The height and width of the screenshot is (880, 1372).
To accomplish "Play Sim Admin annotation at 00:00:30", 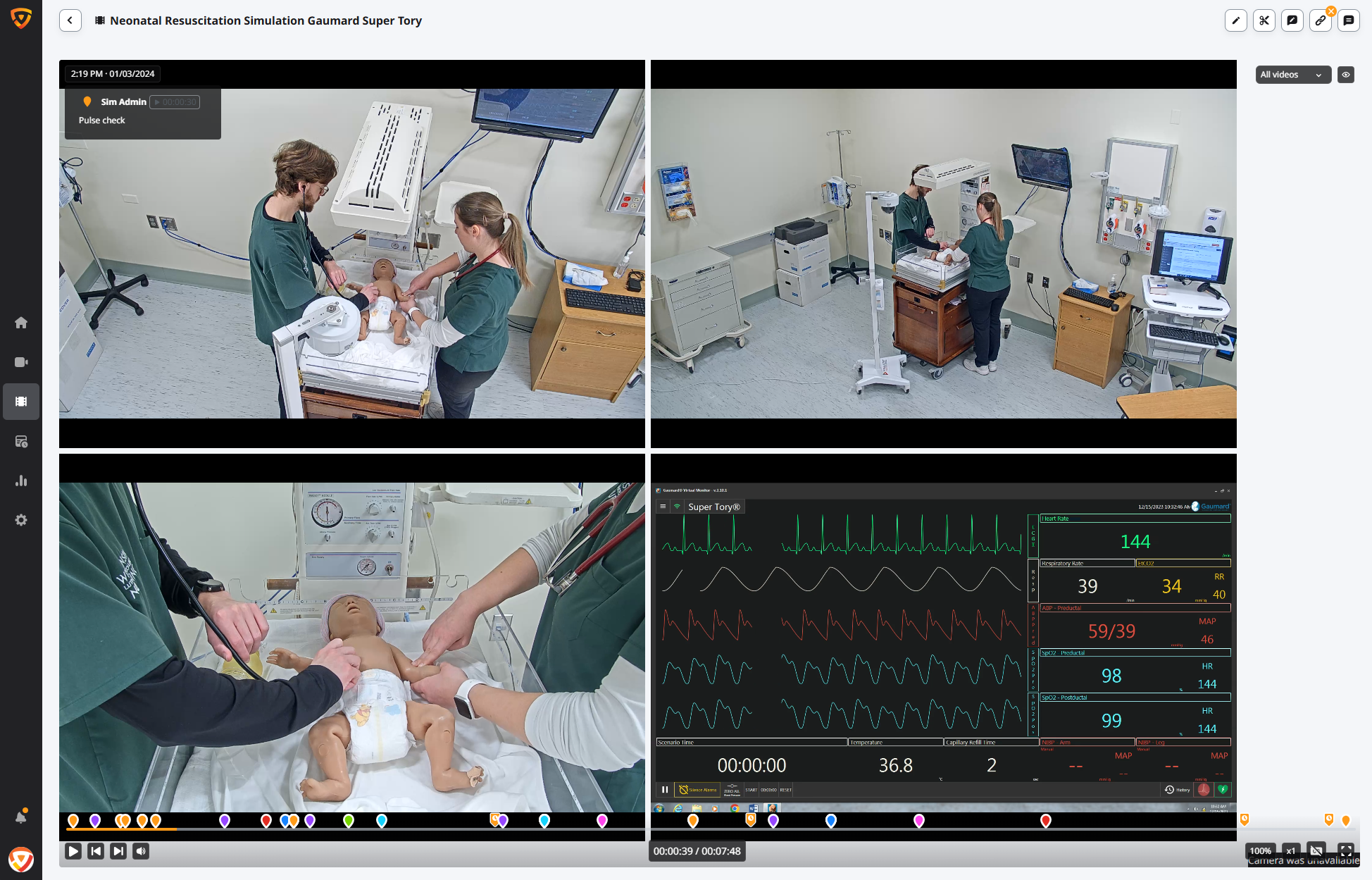I will pyautogui.click(x=175, y=102).
